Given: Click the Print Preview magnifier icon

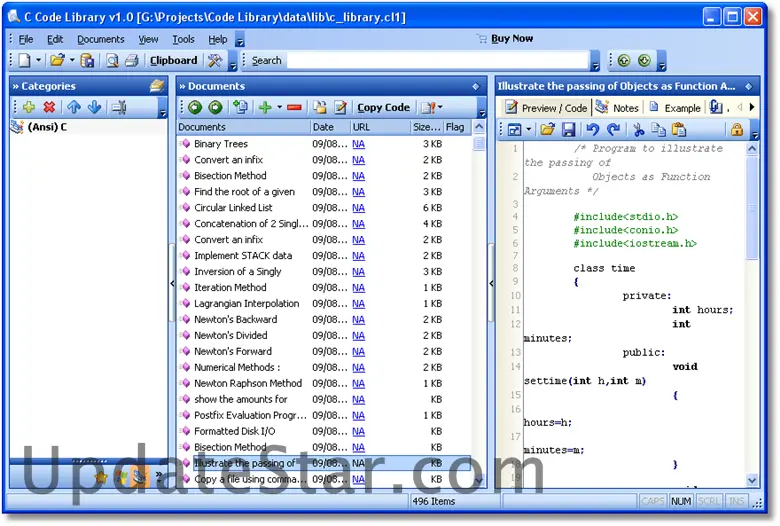Looking at the screenshot, I should tap(112, 60).
